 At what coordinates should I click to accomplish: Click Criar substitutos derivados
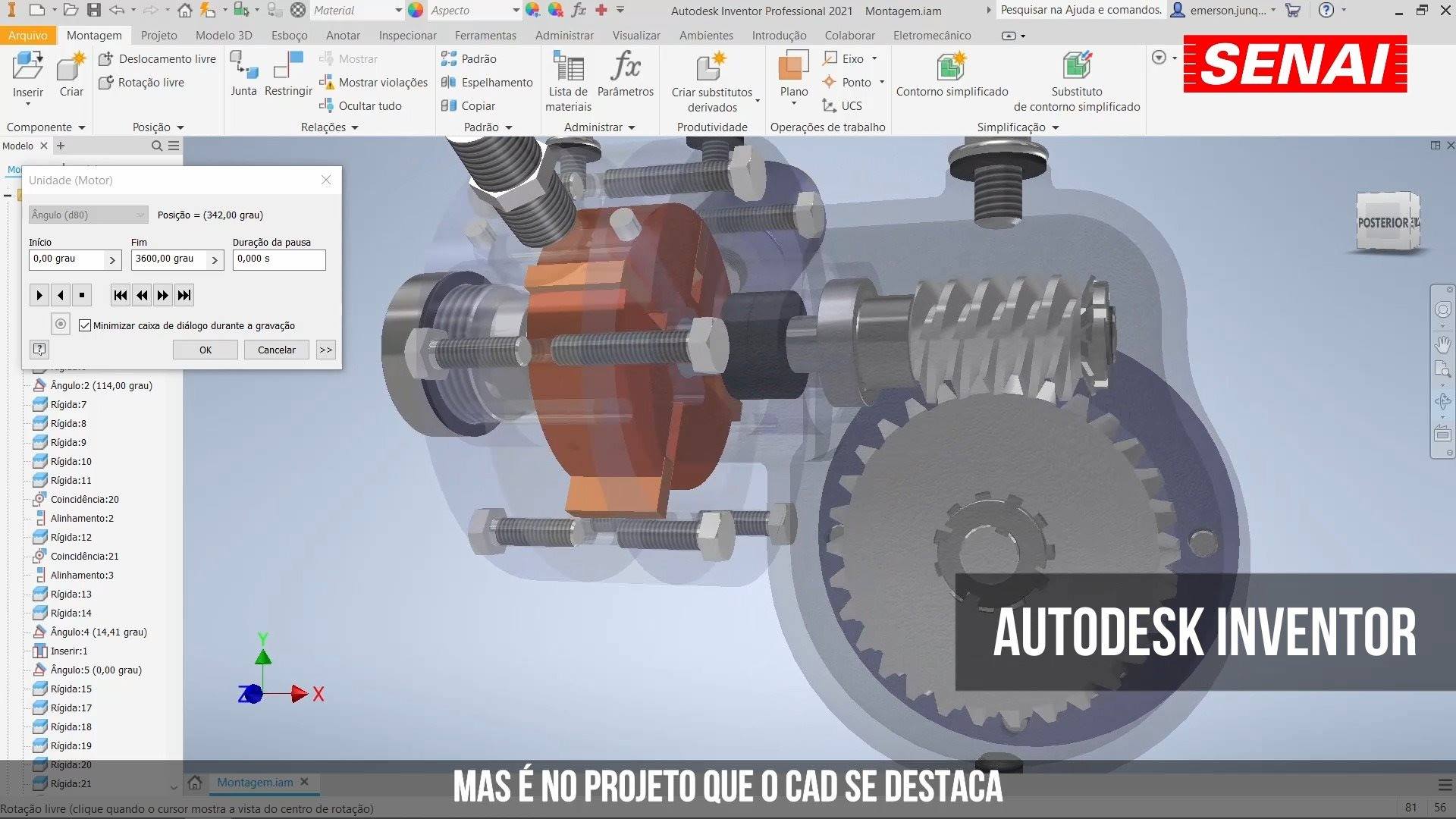click(x=712, y=82)
